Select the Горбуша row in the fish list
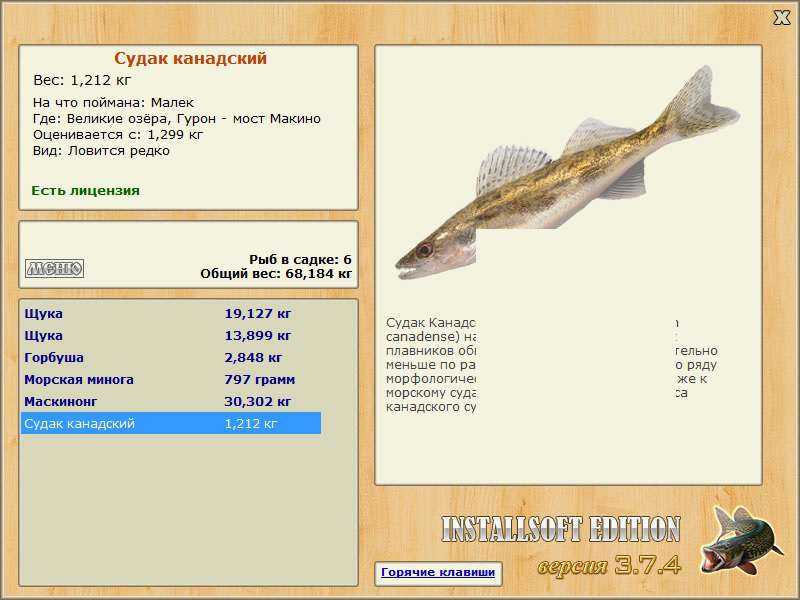This screenshot has height=600, width=800. point(171,357)
